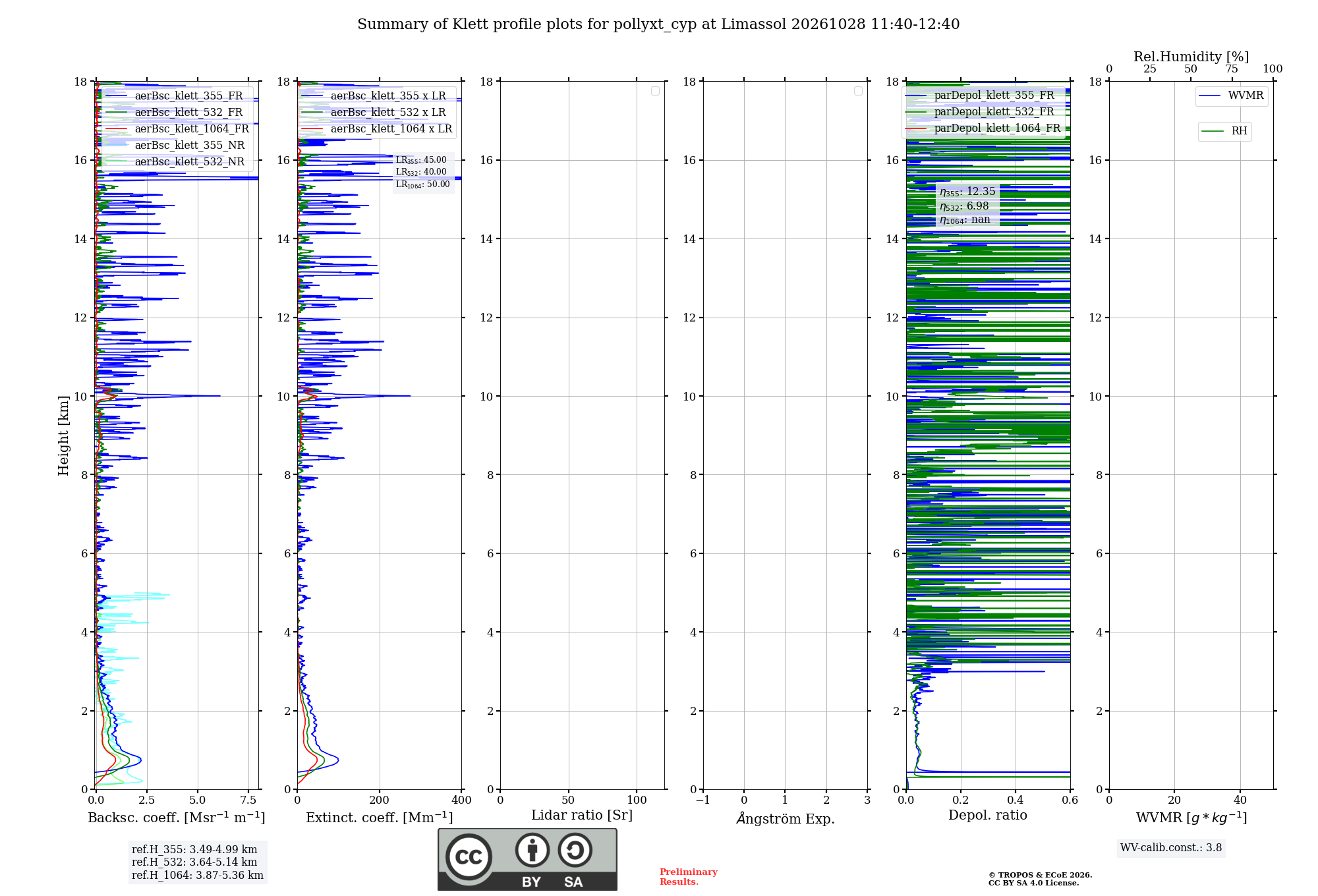Click the BY attribution person icon
This screenshot has height=896, width=1318.
[532, 850]
